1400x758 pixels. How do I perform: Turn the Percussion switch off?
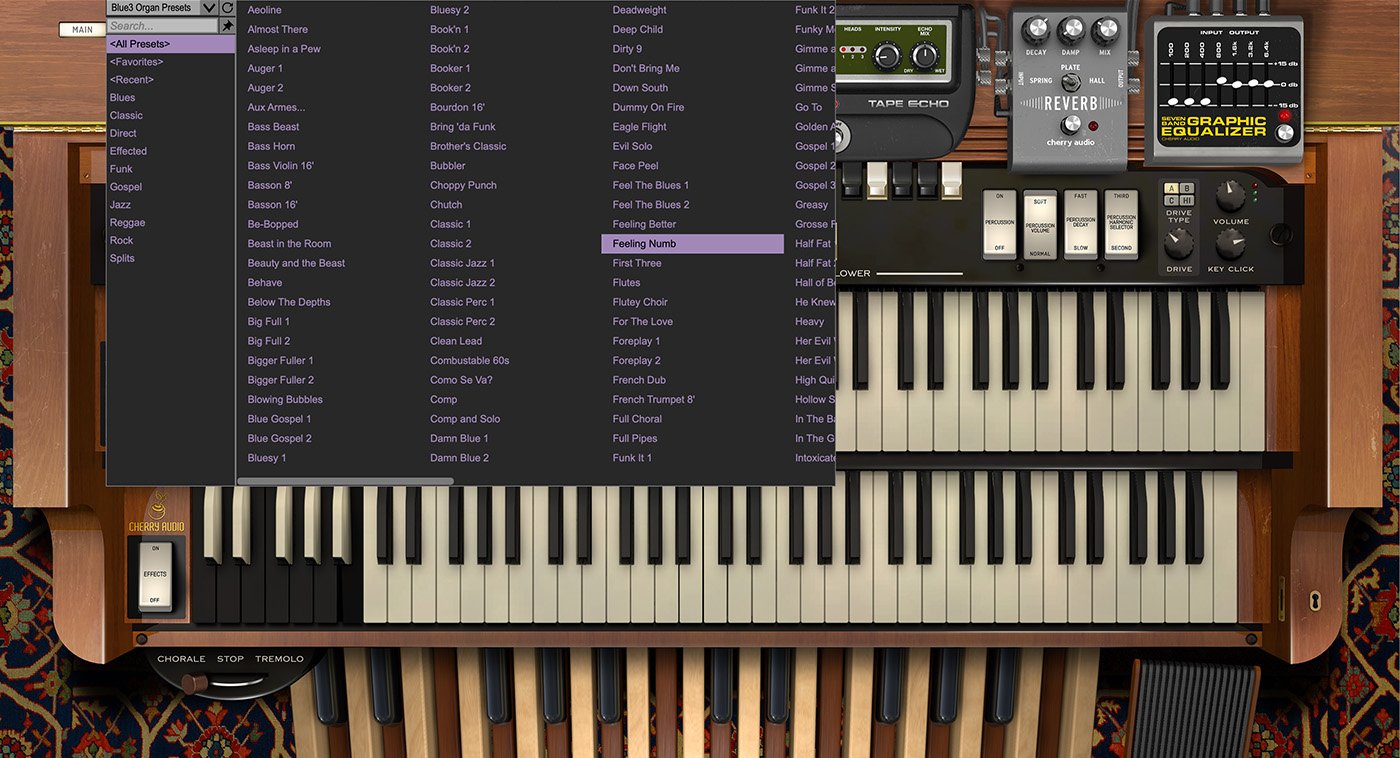tap(998, 248)
